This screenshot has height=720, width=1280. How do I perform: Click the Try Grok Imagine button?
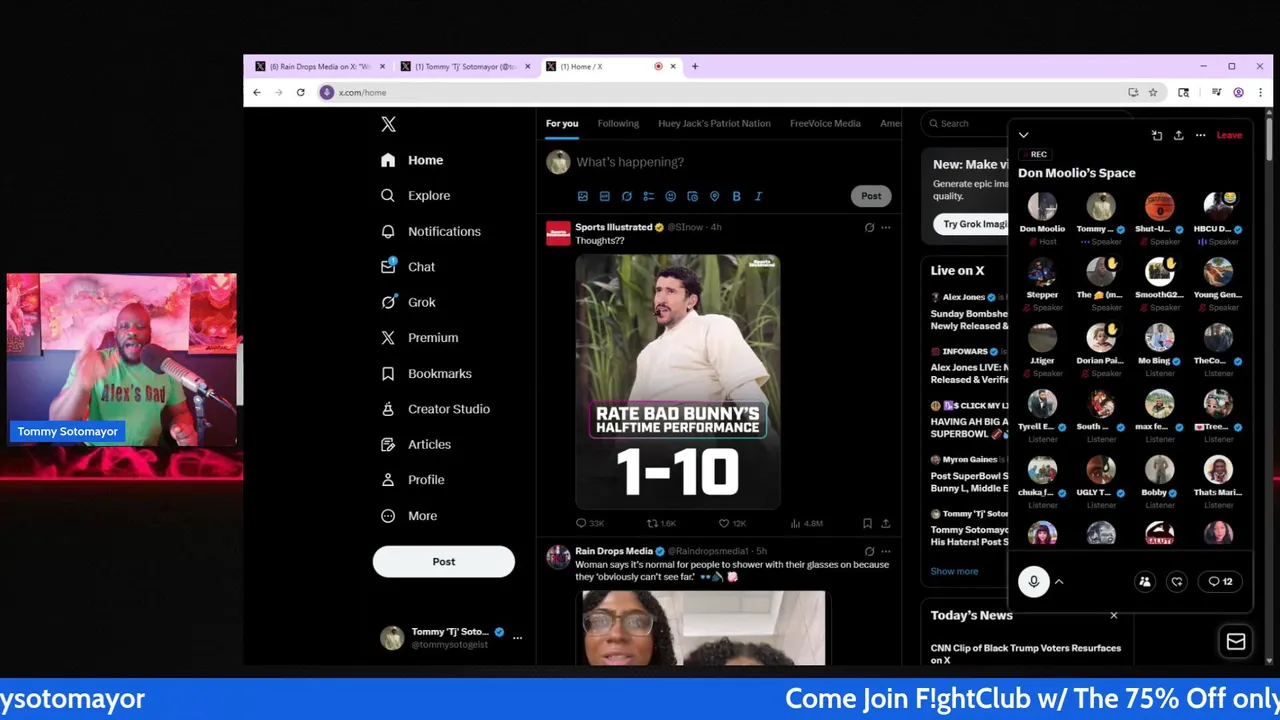[975, 224]
